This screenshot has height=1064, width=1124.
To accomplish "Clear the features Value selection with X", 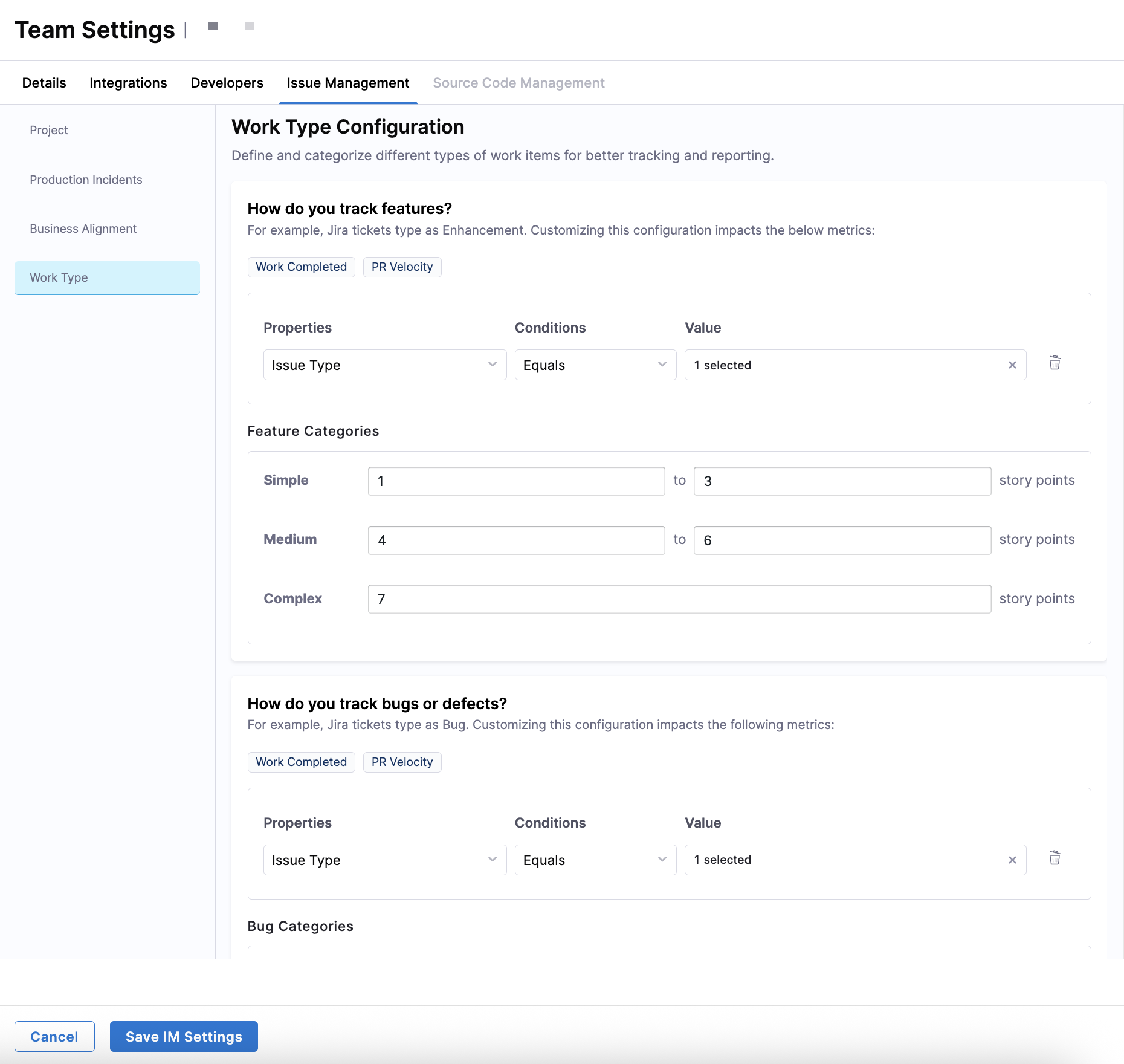I will 1012,365.
